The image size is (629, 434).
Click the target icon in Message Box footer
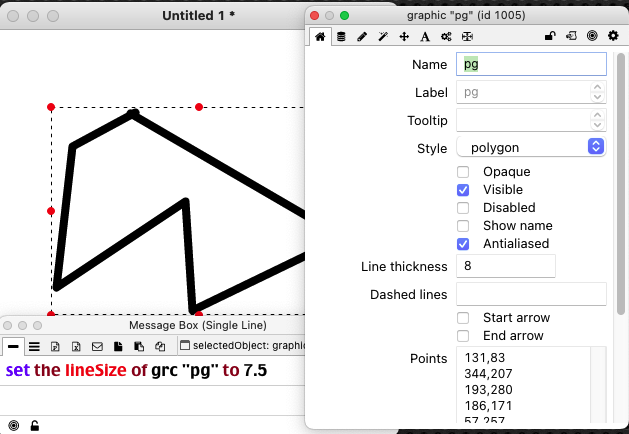(13, 425)
